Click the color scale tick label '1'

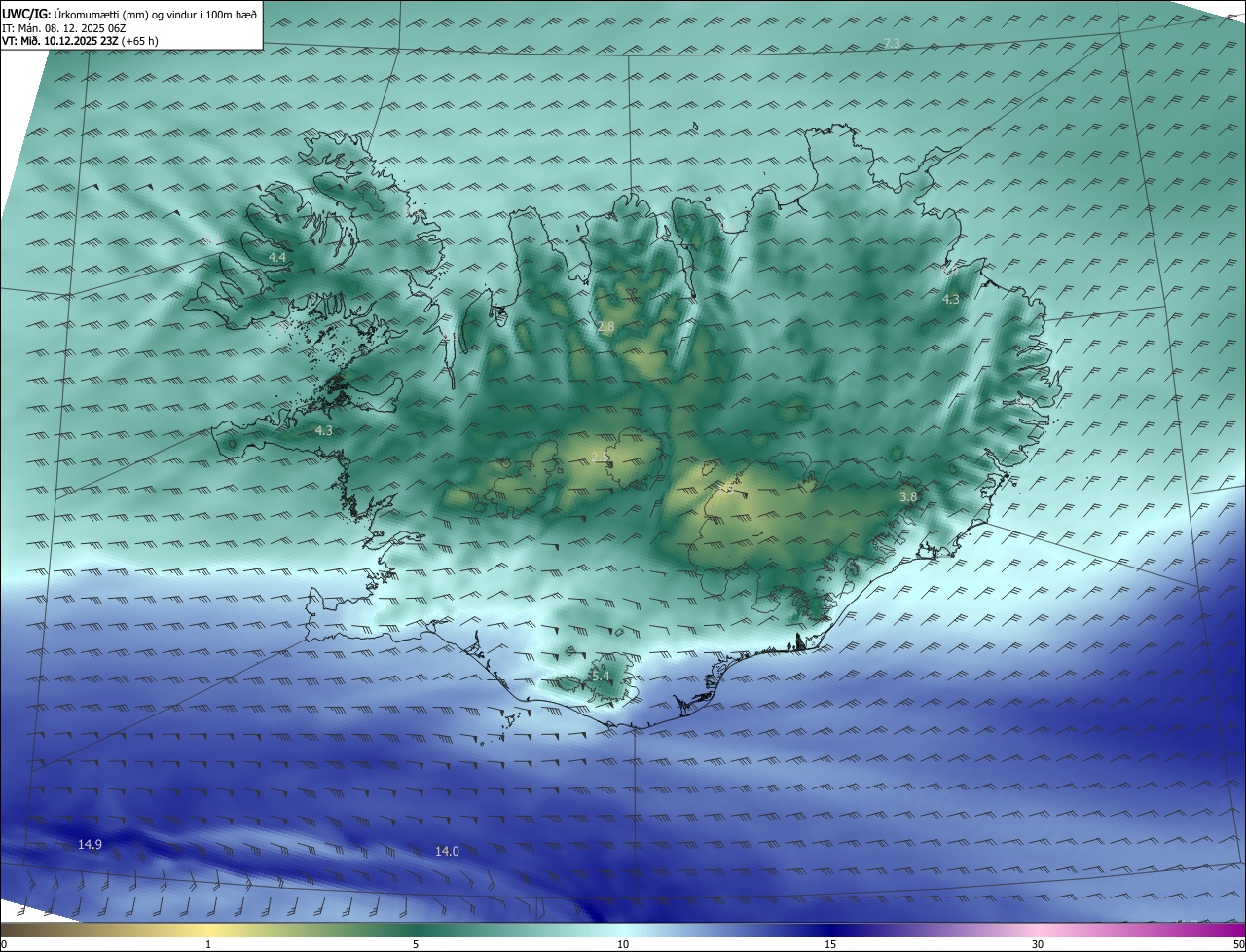click(208, 944)
